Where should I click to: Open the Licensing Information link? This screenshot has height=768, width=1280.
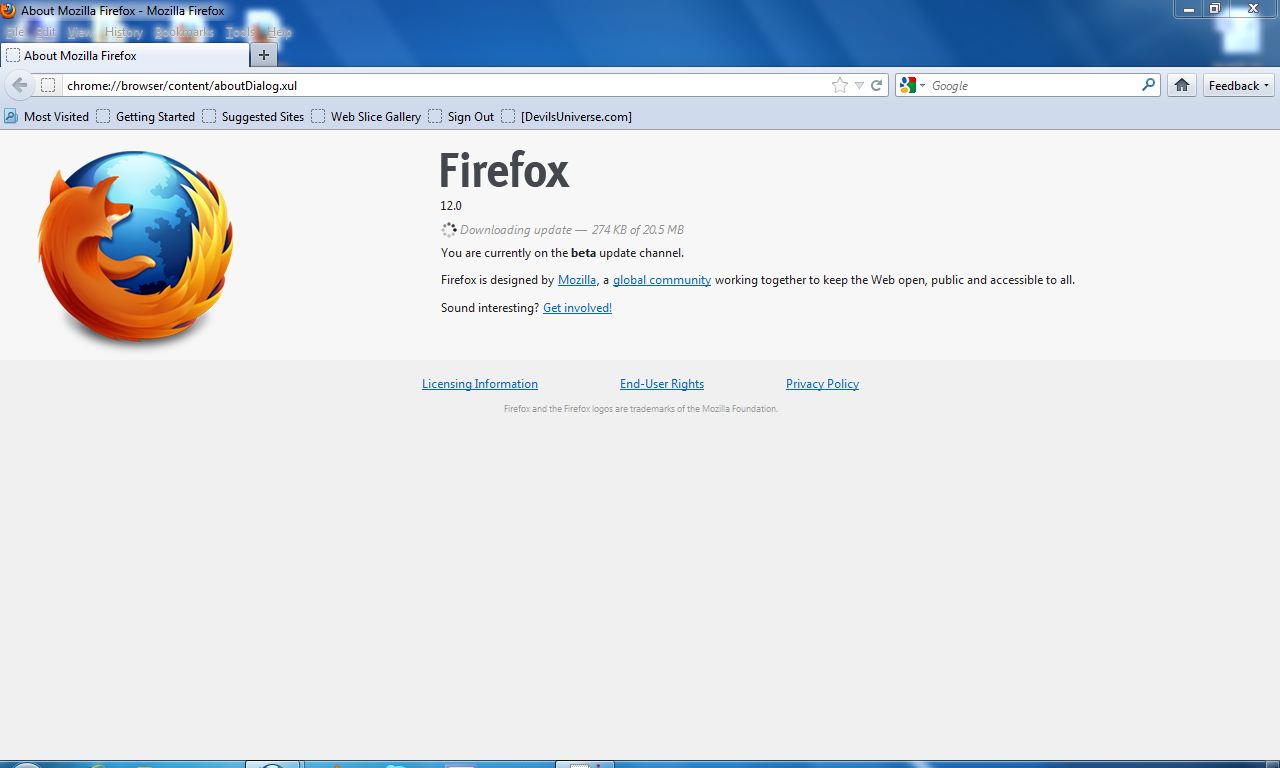click(480, 384)
